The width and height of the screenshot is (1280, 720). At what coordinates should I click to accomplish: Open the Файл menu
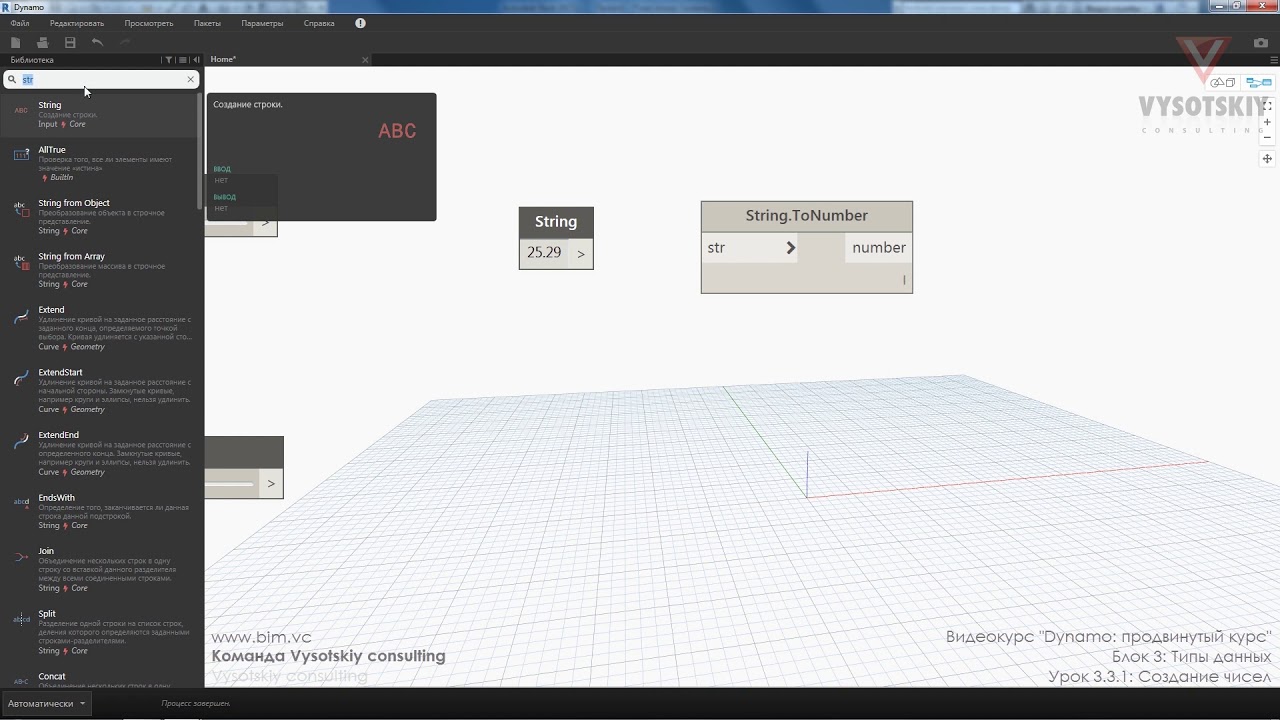tap(20, 23)
